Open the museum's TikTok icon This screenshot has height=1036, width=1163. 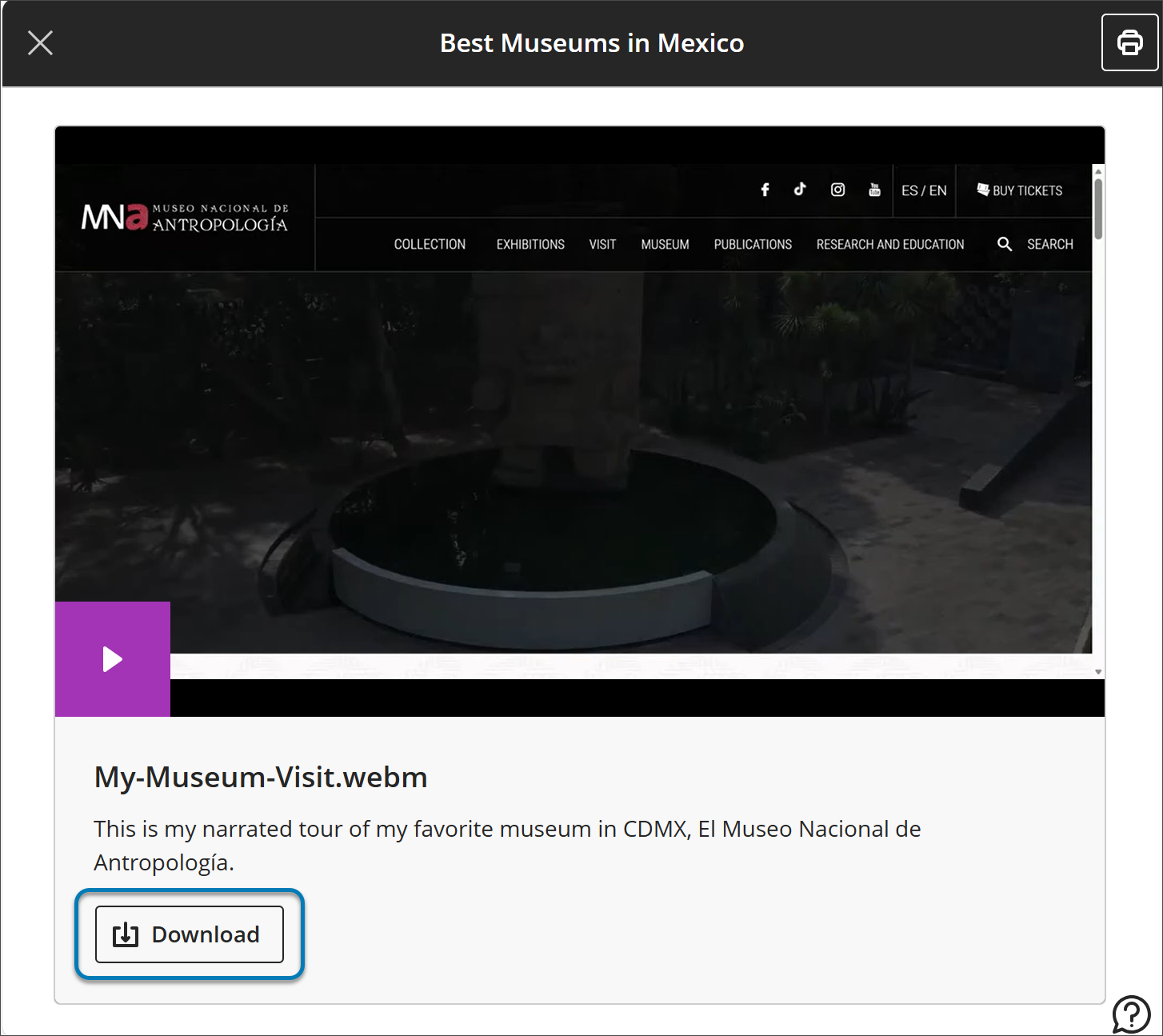coord(800,190)
